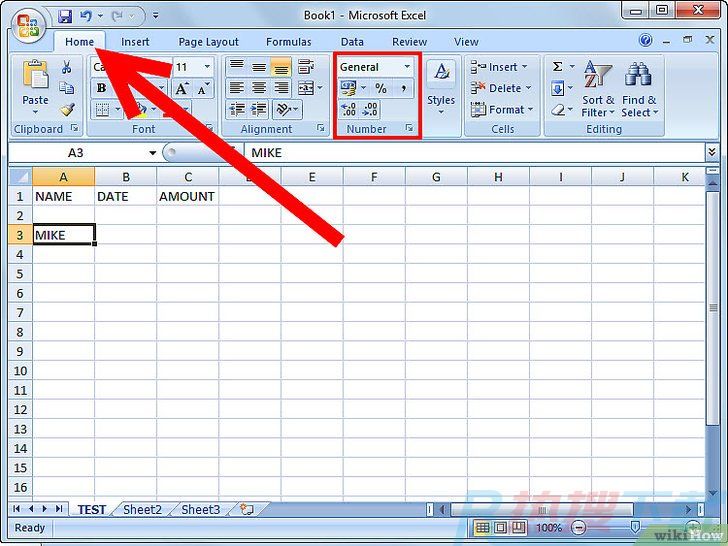Apply Accounting Number Format
Viewport: 728px width, 546px height.
coord(349,88)
